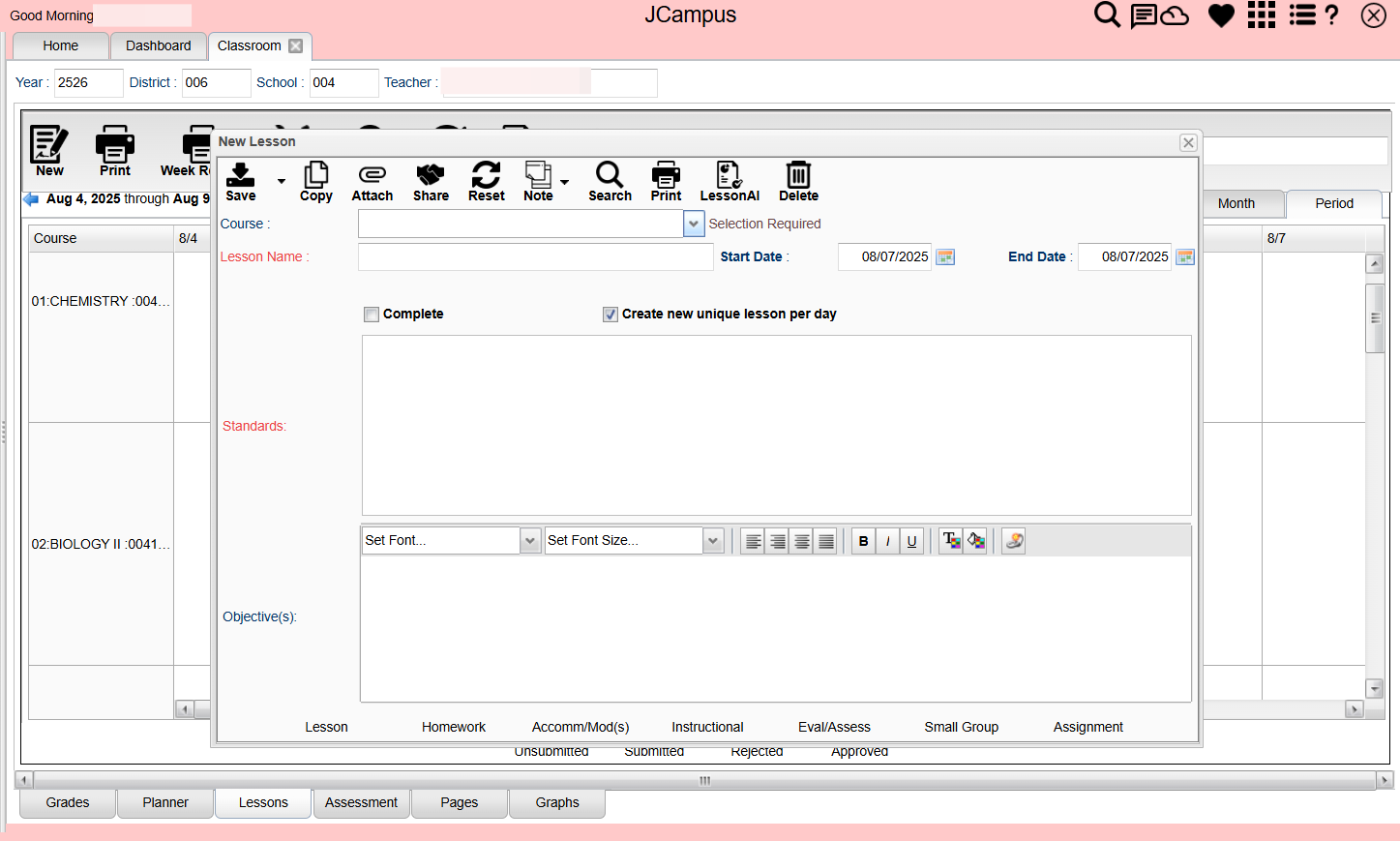Image resolution: width=1400 pixels, height=841 pixels.
Task: Switch to the Month view tab
Action: (1236, 203)
